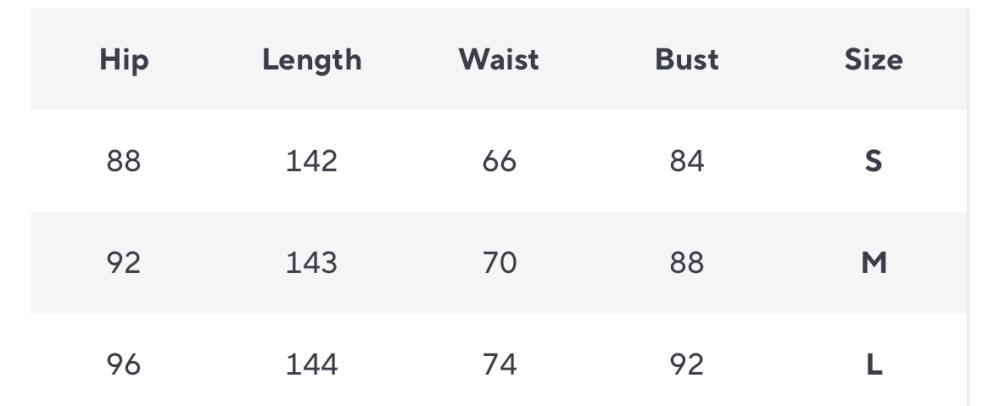Click the Length column header
The height and width of the screenshot is (406, 1000).
[x=312, y=60]
